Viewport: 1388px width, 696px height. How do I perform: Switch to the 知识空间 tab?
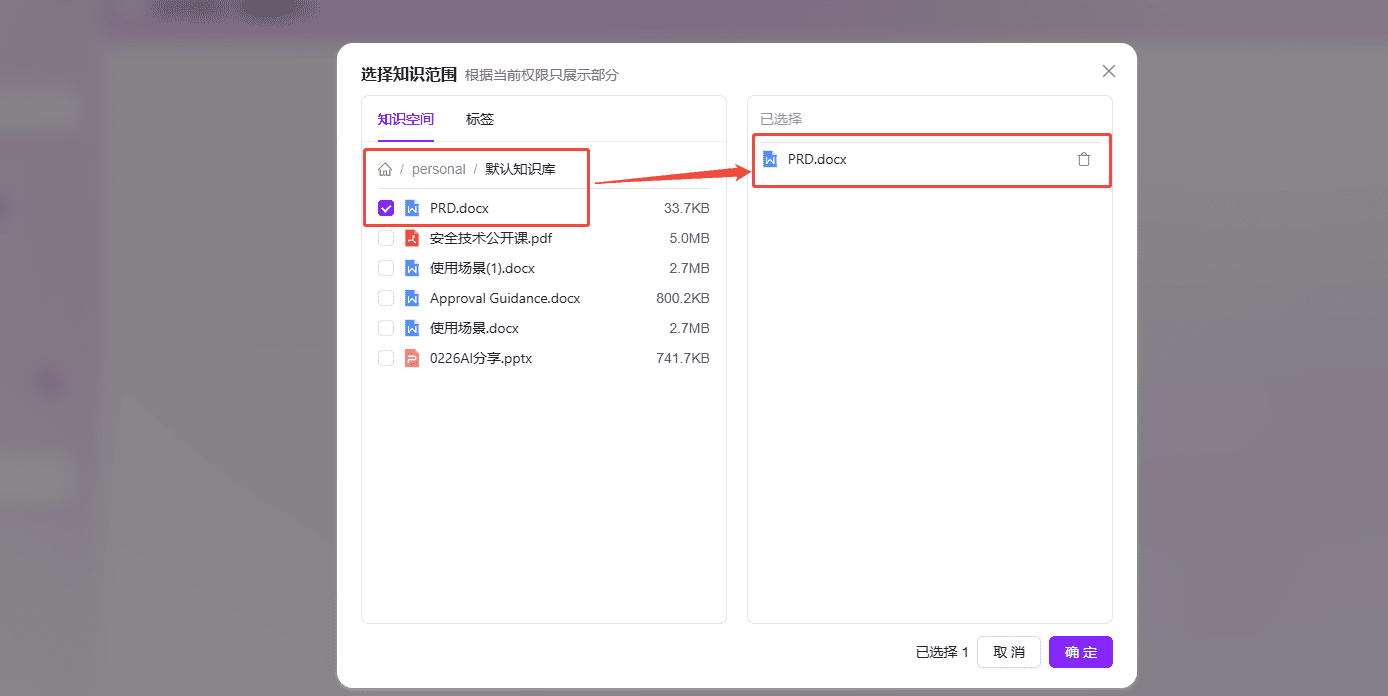click(406, 119)
